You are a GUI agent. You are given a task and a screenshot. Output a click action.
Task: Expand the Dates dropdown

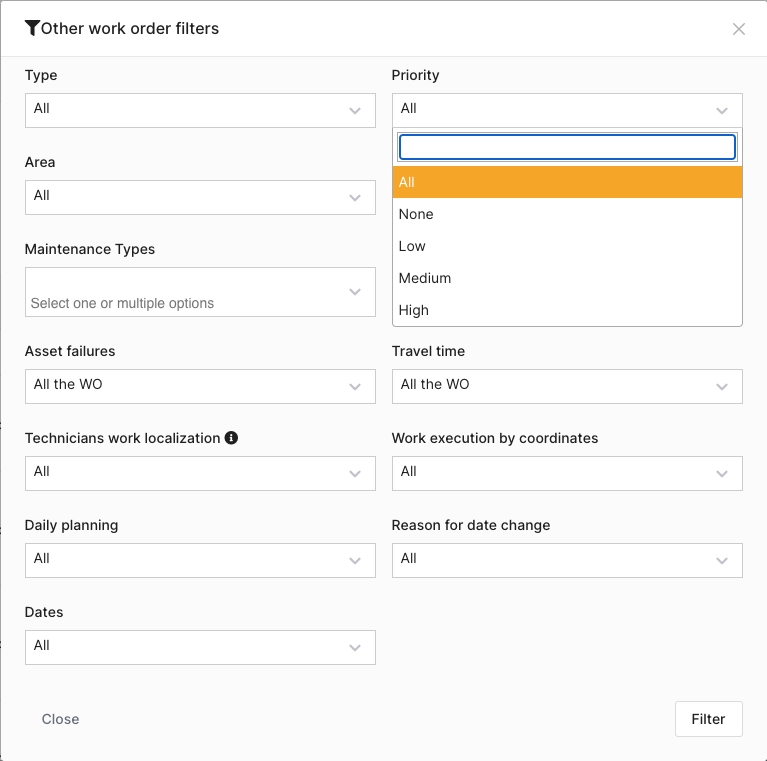pos(200,647)
